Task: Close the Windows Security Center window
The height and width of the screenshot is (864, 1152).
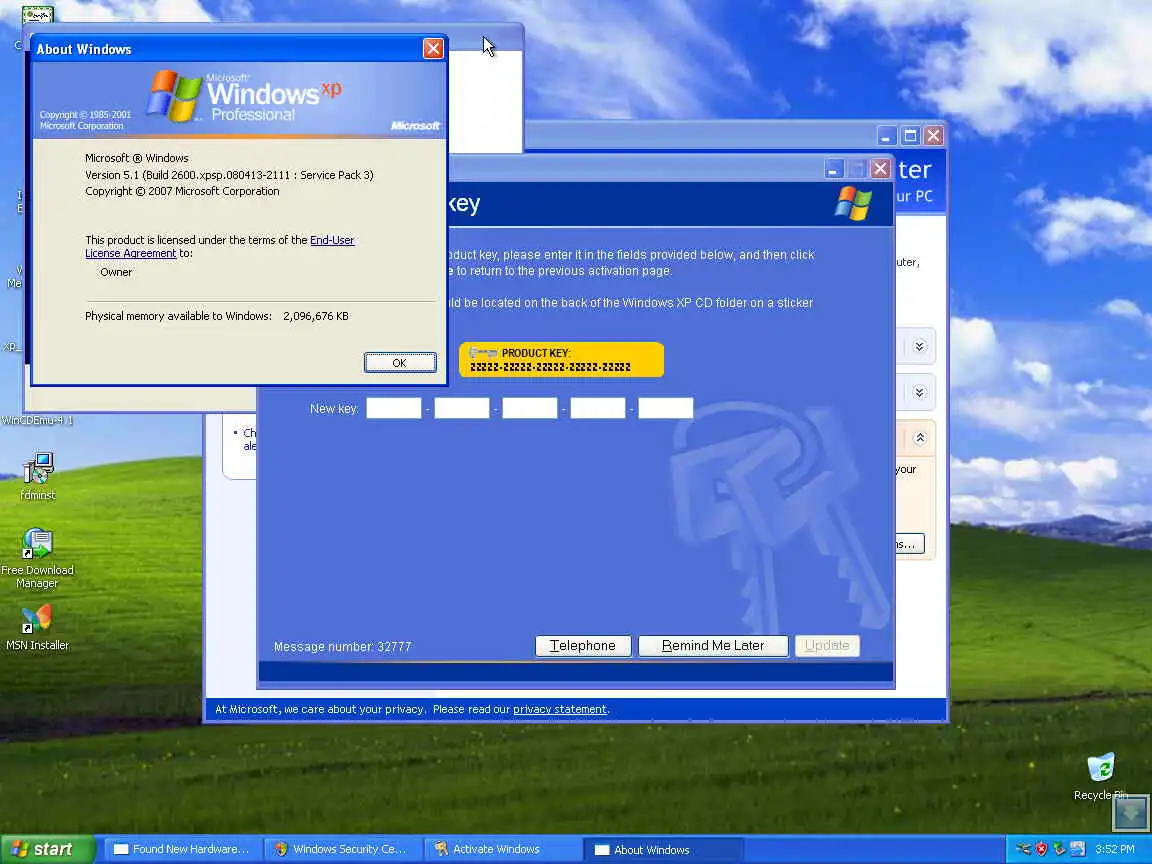Action: coord(933,136)
